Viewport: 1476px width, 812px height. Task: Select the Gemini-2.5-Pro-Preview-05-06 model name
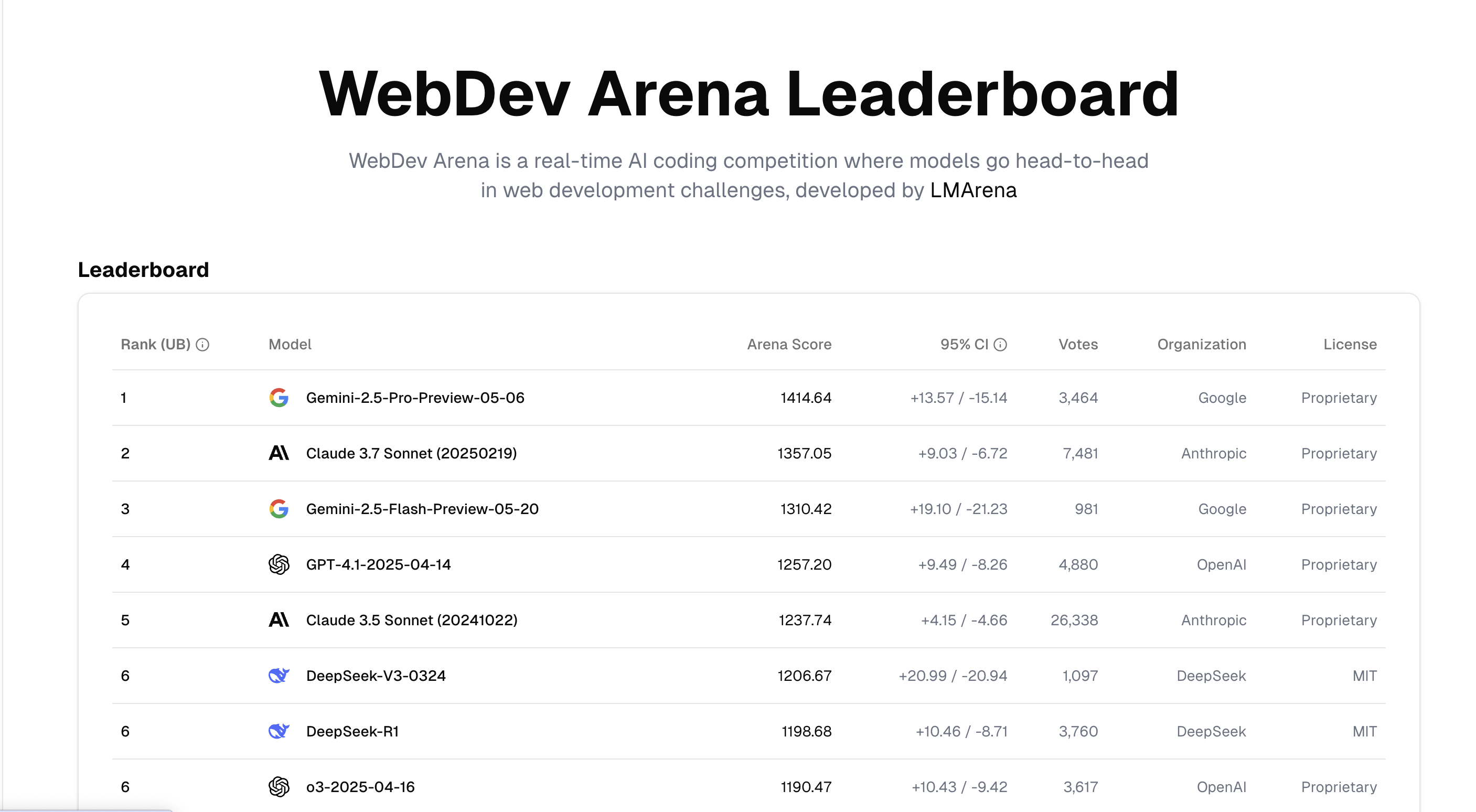point(415,398)
